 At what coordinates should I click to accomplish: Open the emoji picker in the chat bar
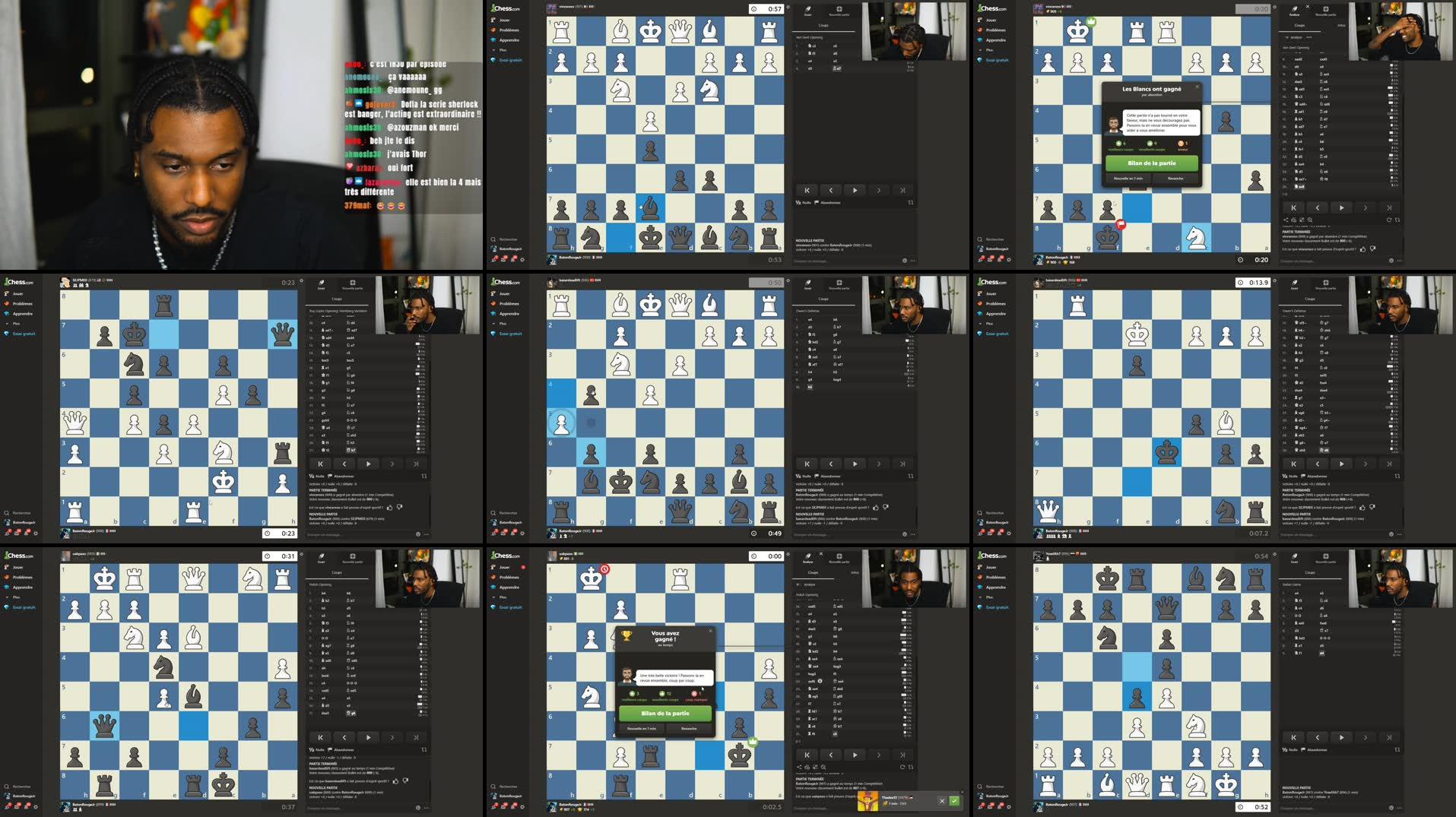(x=905, y=261)
